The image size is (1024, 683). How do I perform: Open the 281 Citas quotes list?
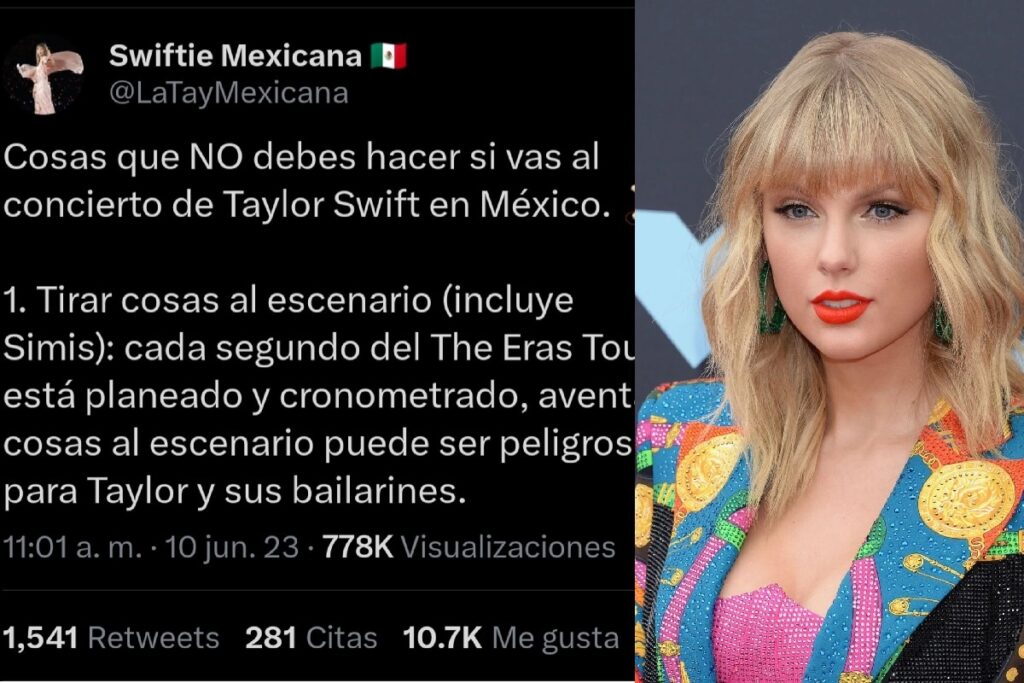click(311, 638)
